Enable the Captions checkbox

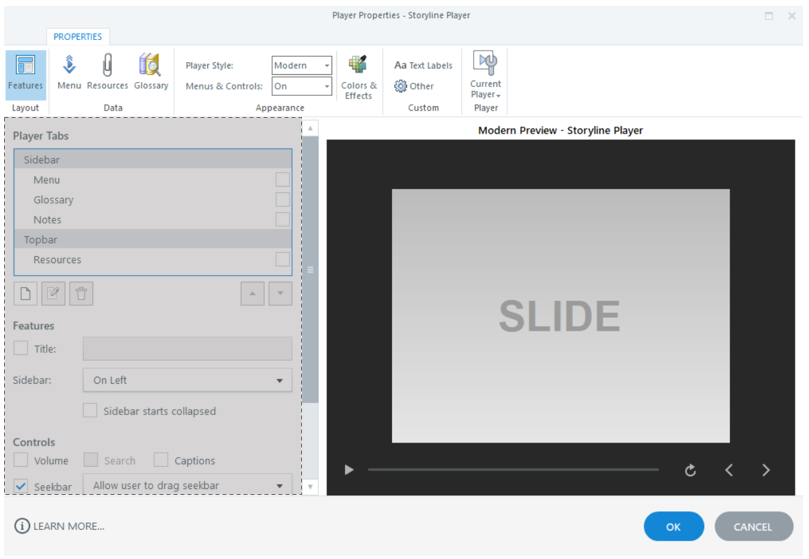pos(161,460)
